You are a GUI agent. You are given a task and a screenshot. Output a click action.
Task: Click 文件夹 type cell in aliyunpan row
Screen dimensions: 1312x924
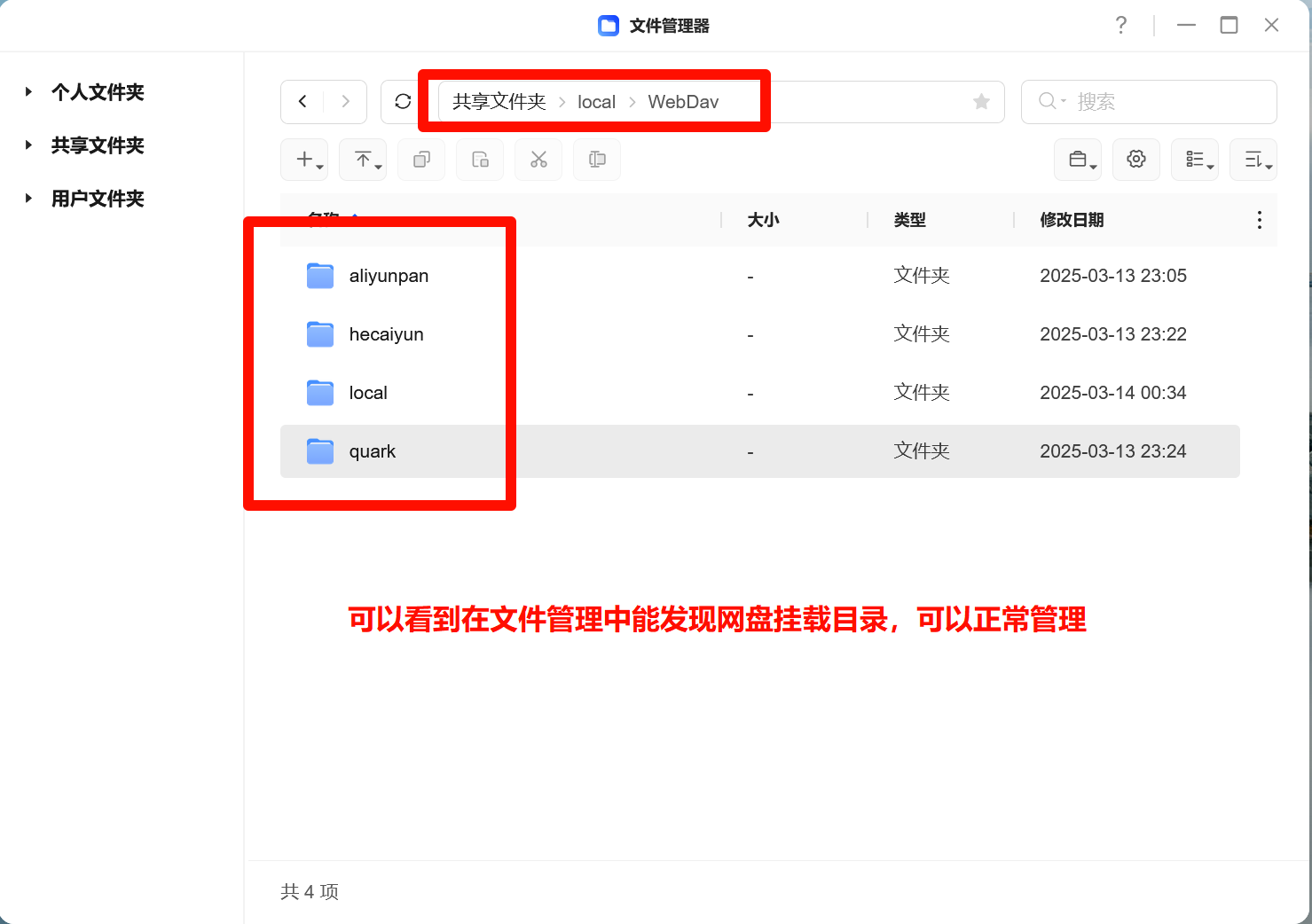[922, 276]
